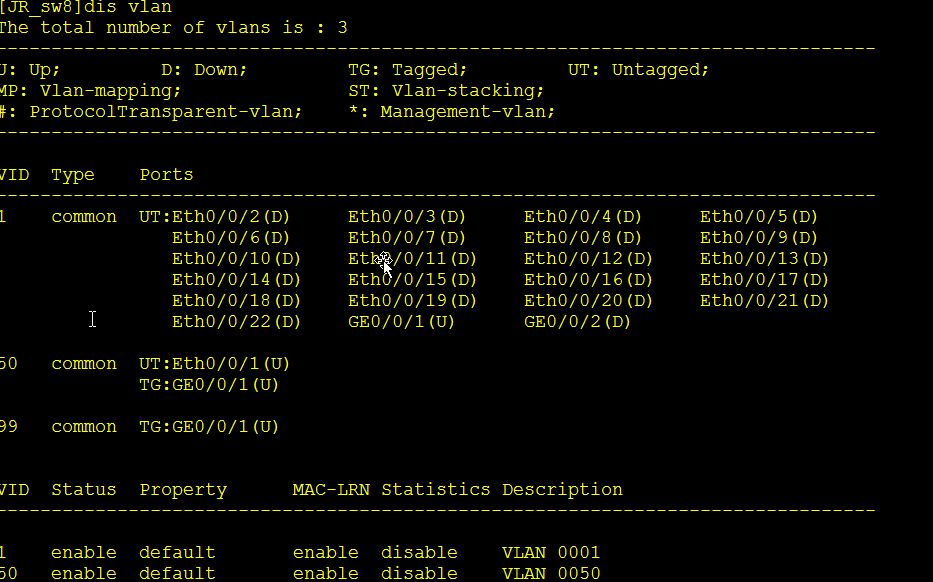933x582 pixels.
Task: Click the 'Management-vlan' legend text
Action: pos(467,112)
